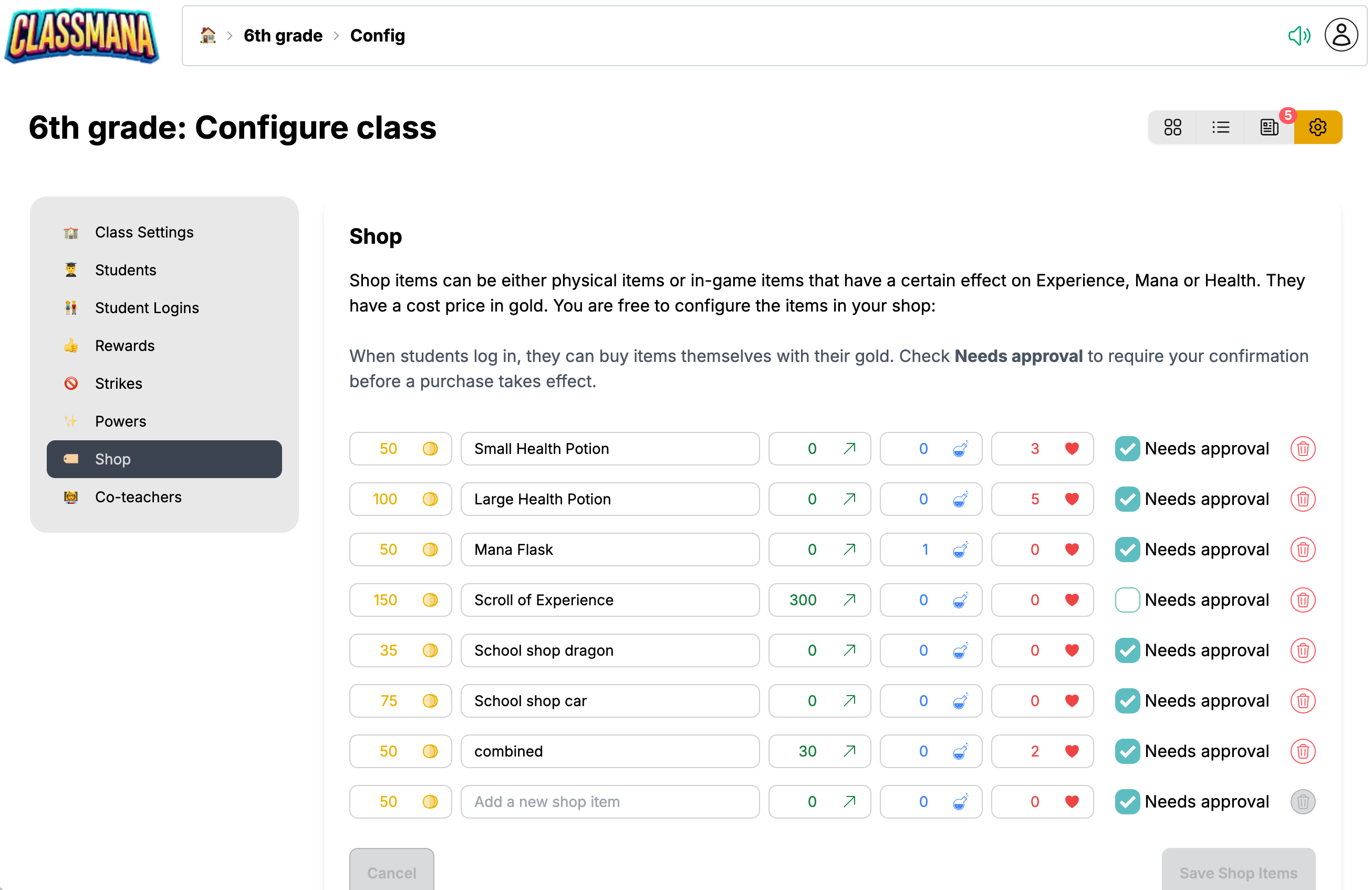Click the Large Health Potion gold price field
Image resolution: width=1372 pixels, height=890 pixels.
[385, 499]
